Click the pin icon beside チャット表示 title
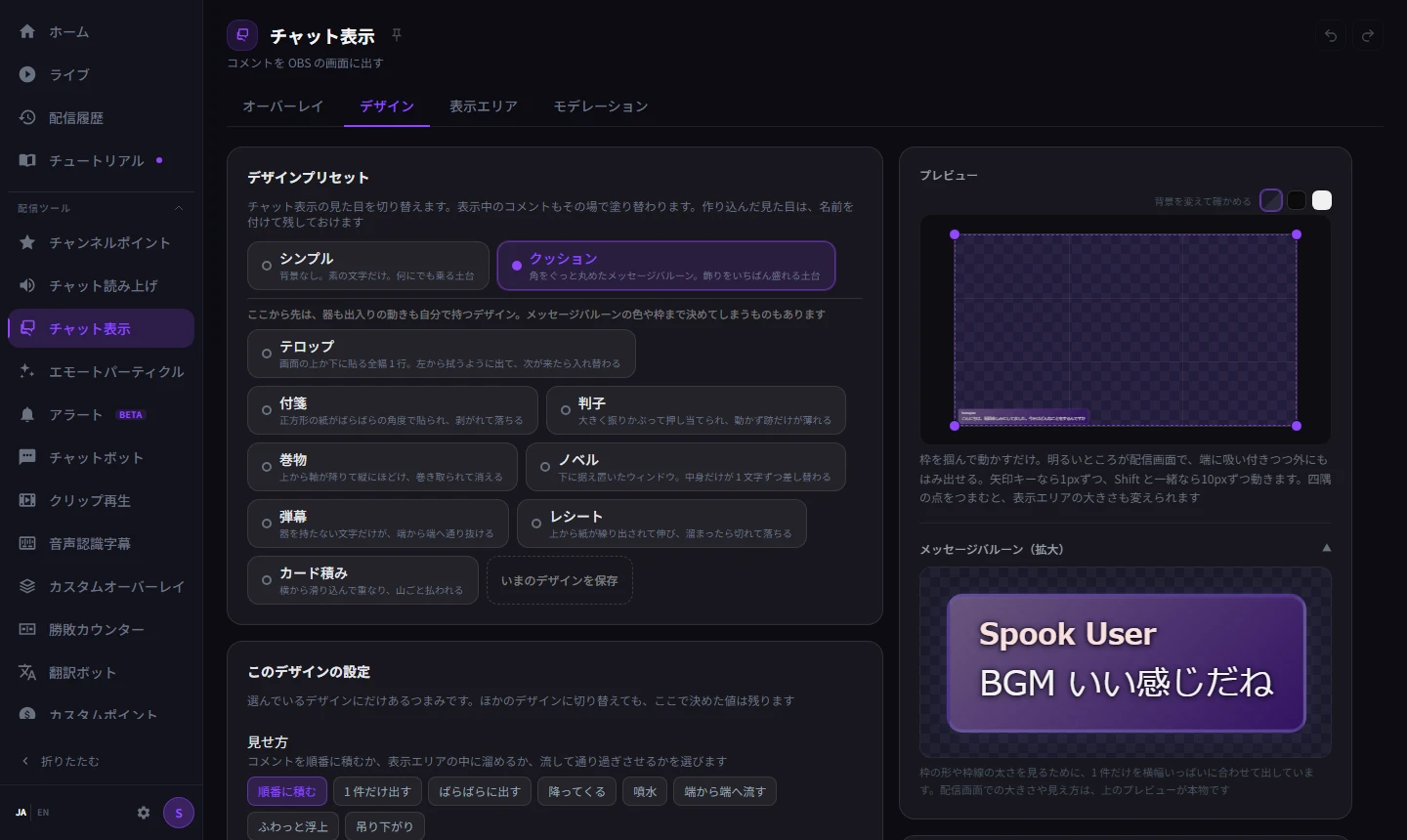Screen dimensions: 1407x840 [397, 35]
